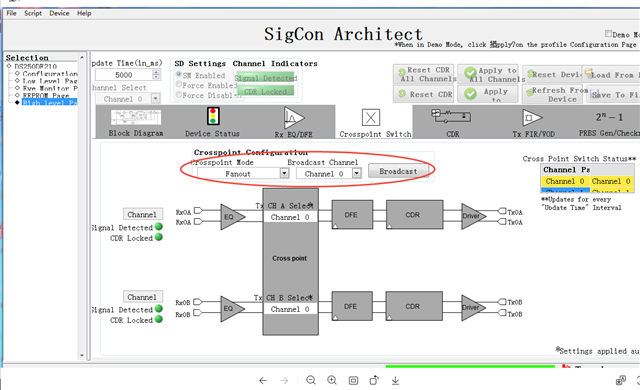Viewport: 640px width, 390px height.
Task: Click channel A Driver block
Action: 473,216
